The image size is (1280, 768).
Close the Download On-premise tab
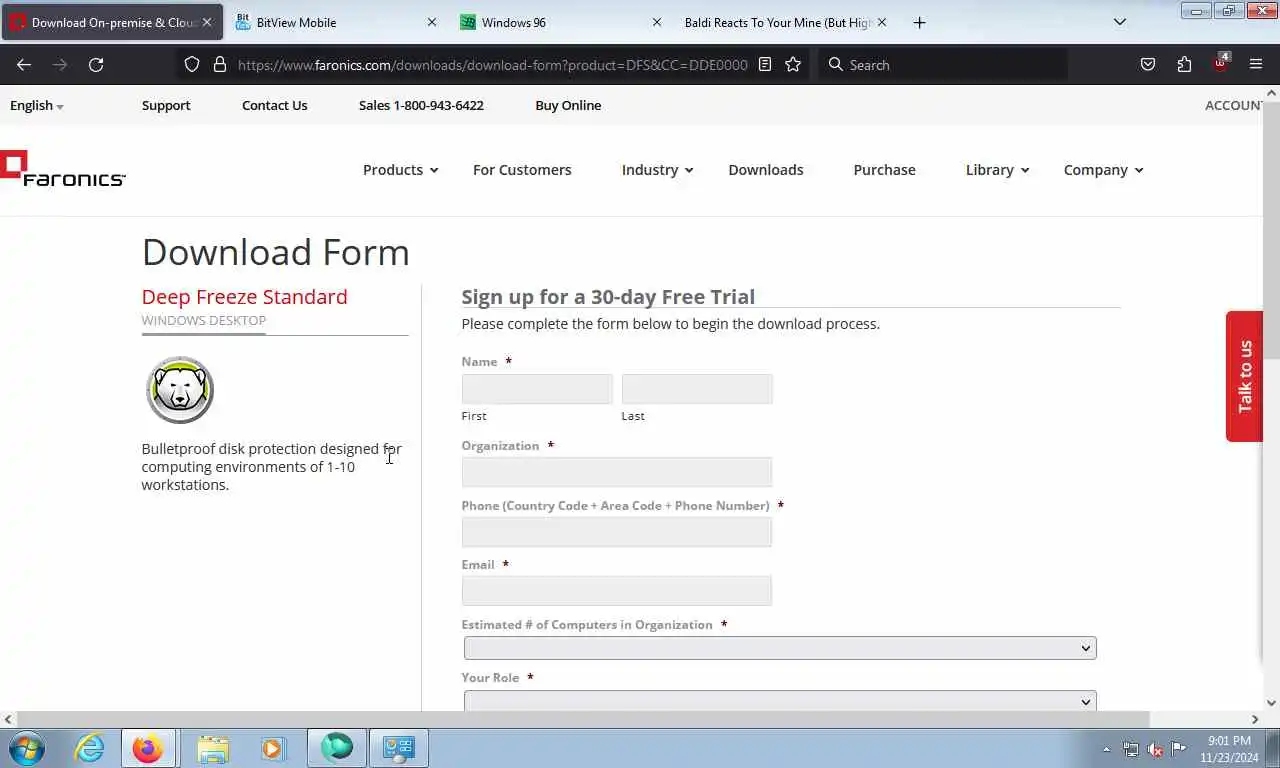pos(207,22)
